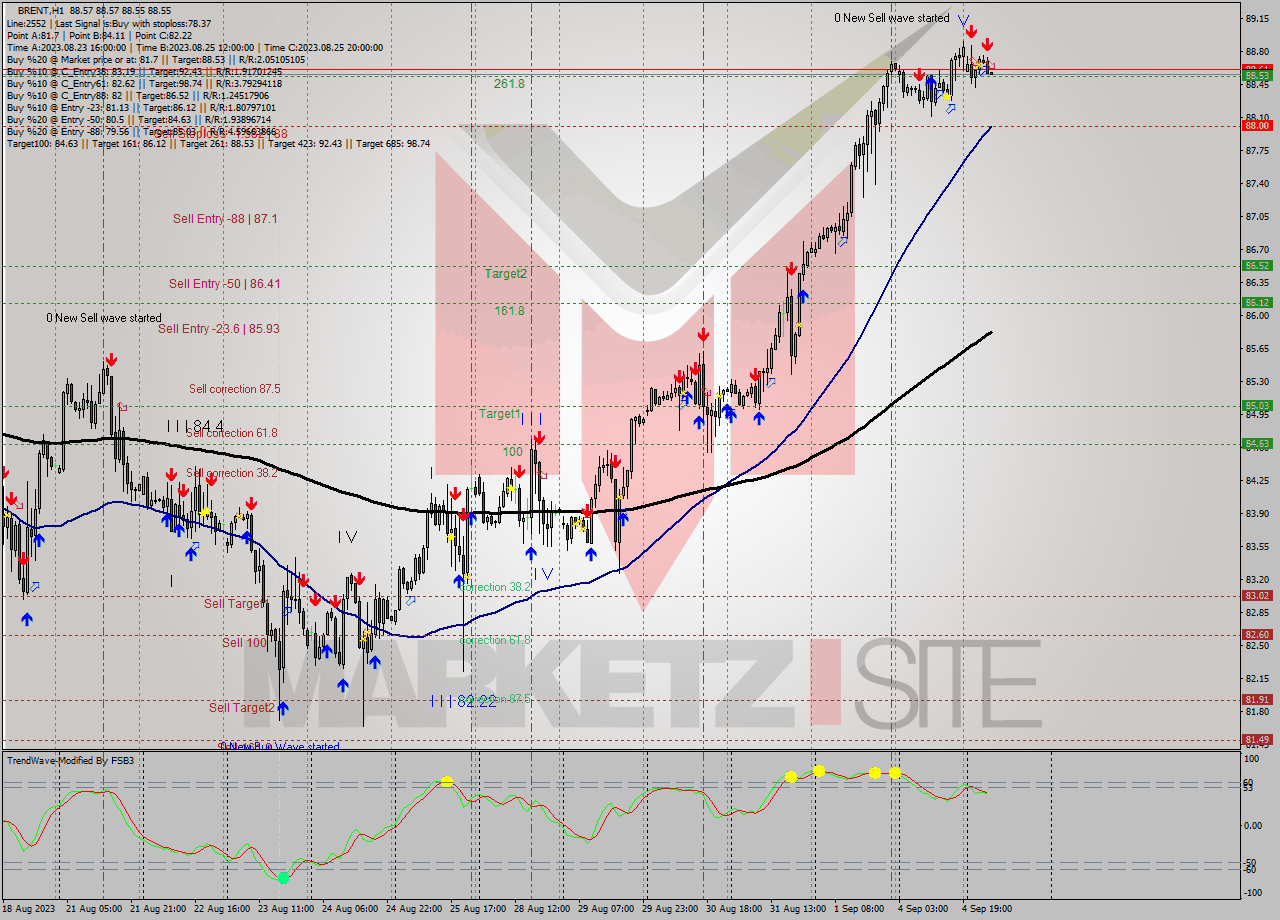
Task: Click the 'Sell correction 61.8' label
Action: pyautogui.click(x=232, y=432)
